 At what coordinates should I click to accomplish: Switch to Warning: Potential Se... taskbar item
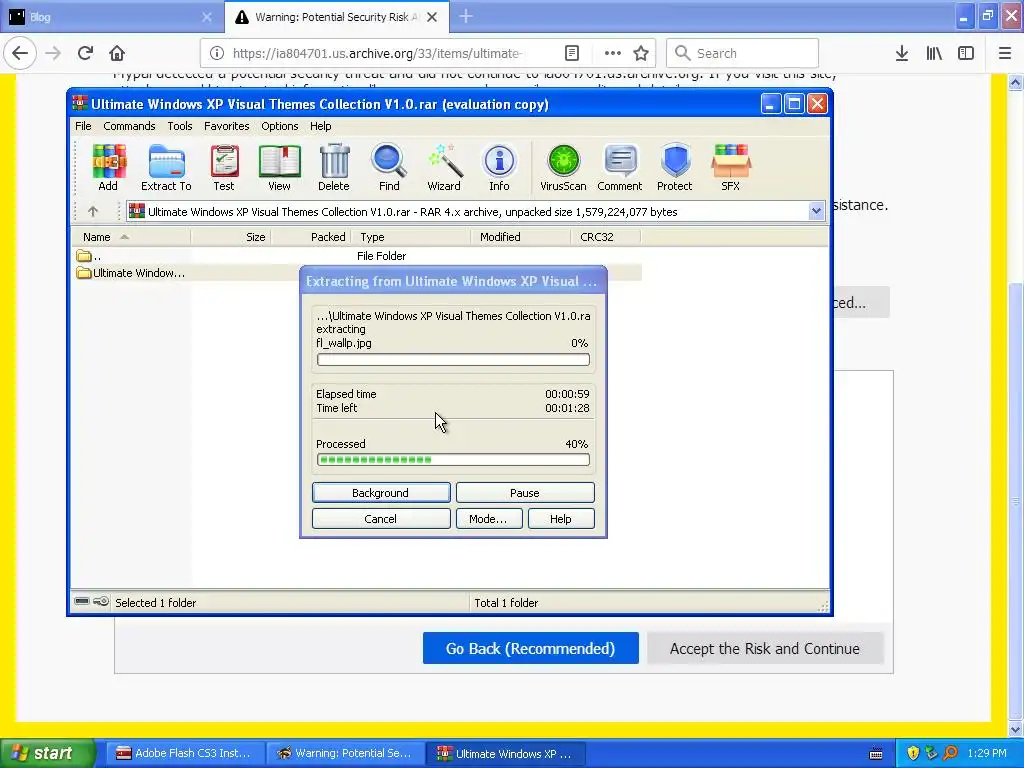pos(344,753)
